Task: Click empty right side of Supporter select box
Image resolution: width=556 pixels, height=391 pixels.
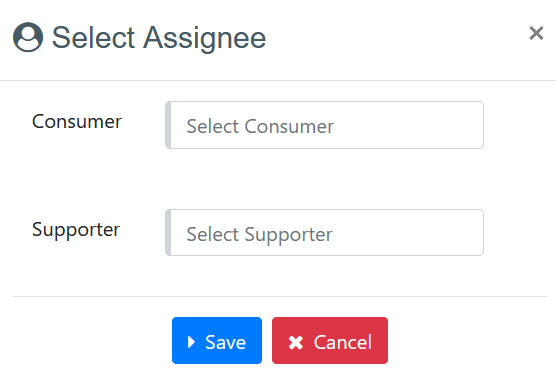Action: tap(408, 233)
